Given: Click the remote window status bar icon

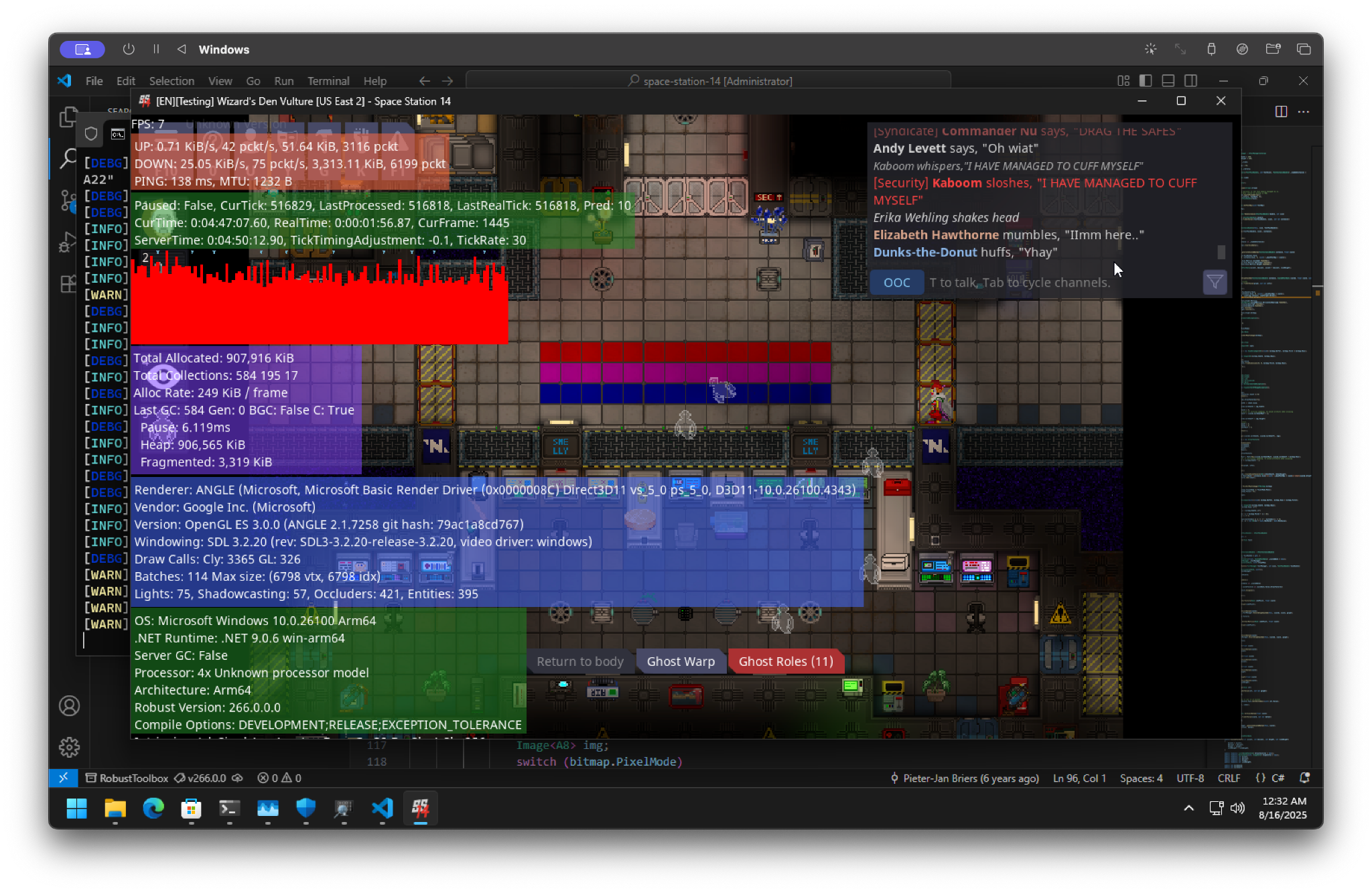Looking at the screenshot, I should [x=63, y=778].
